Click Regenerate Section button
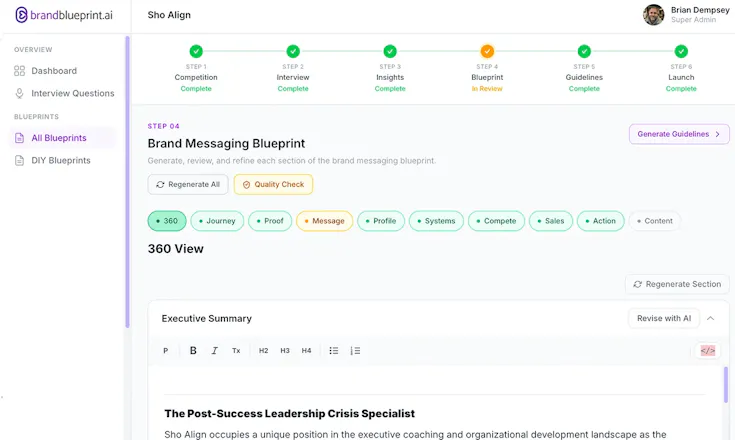Image resolution: width=735 pixels, height=440 pixels. pyautogui.click(x=677, y=284)
